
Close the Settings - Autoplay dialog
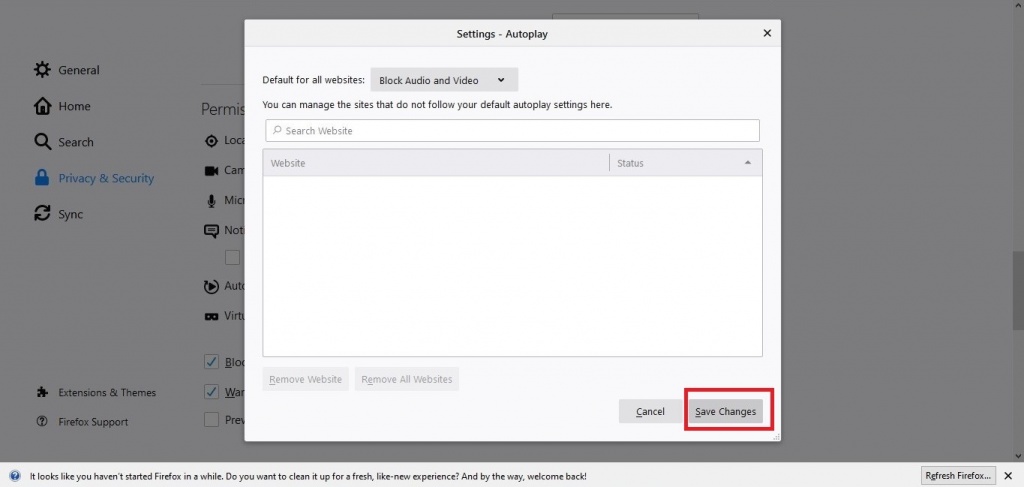(767, 33)
